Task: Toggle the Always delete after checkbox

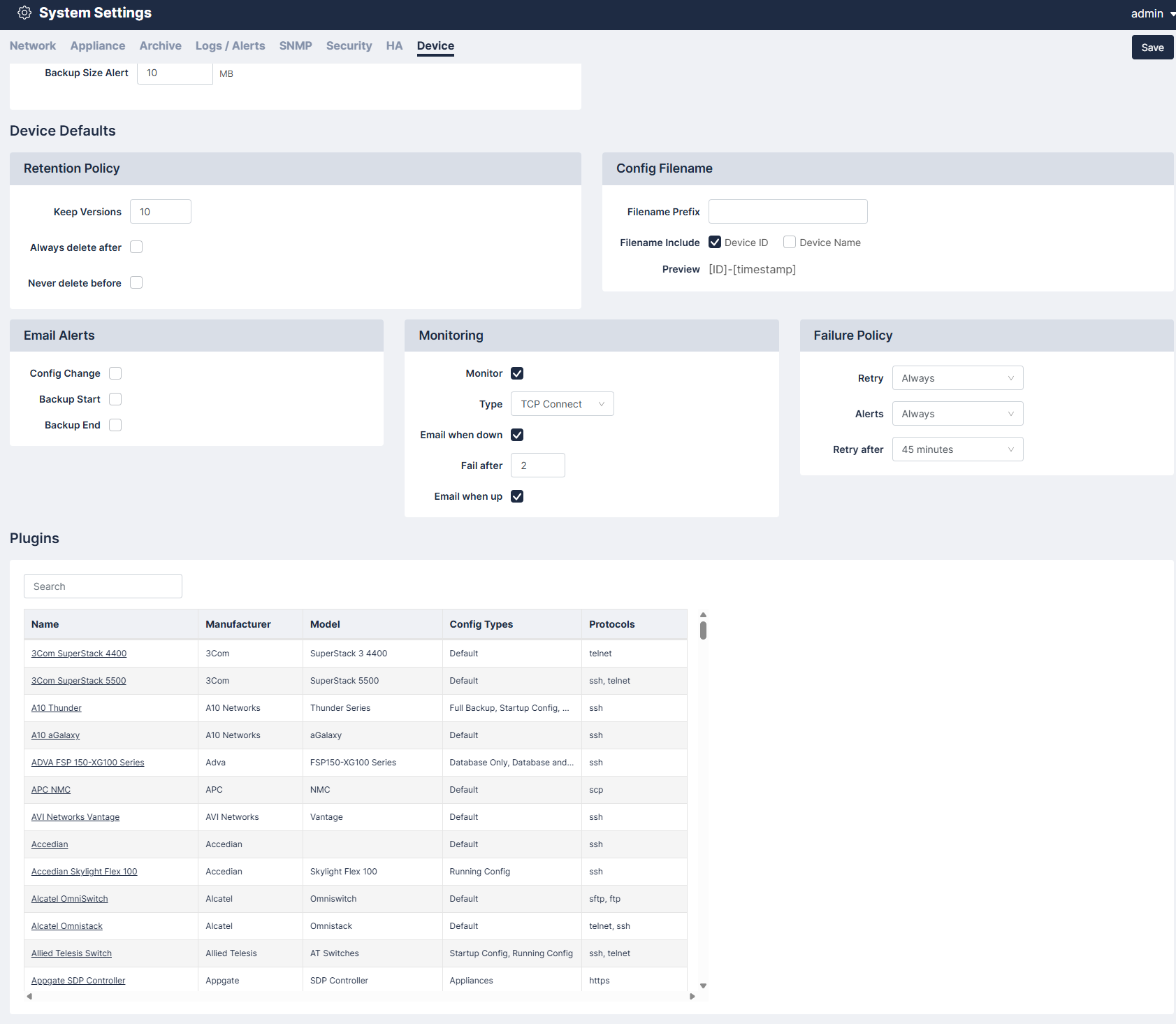Action: tap(136, 247)
